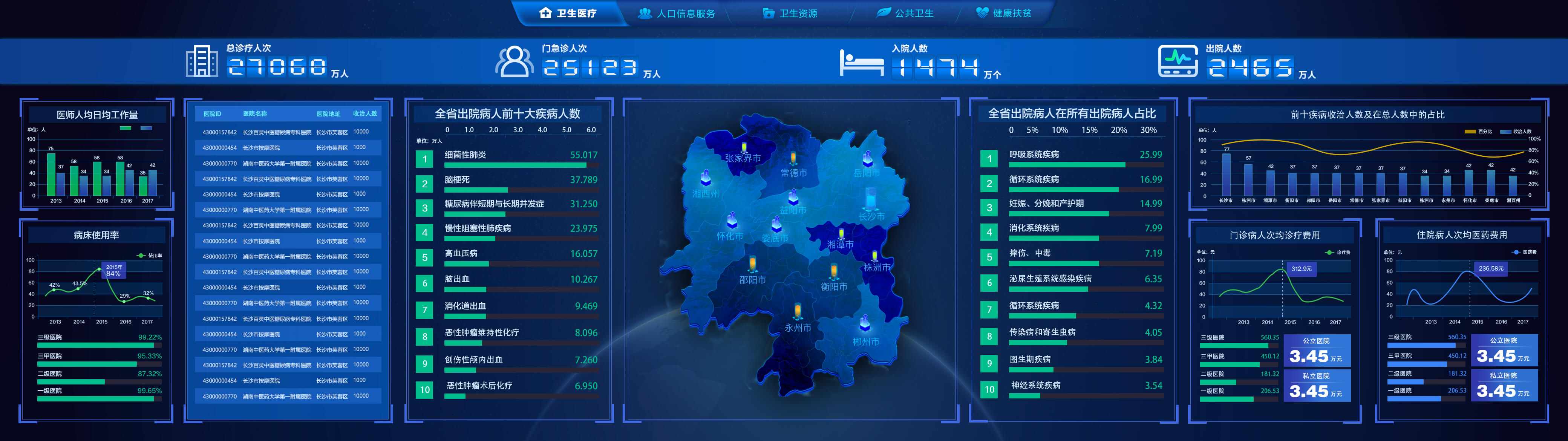Click the hospital building icon beside 总诊疗人次
1568x441 pixels.
(x=201, y=61)
